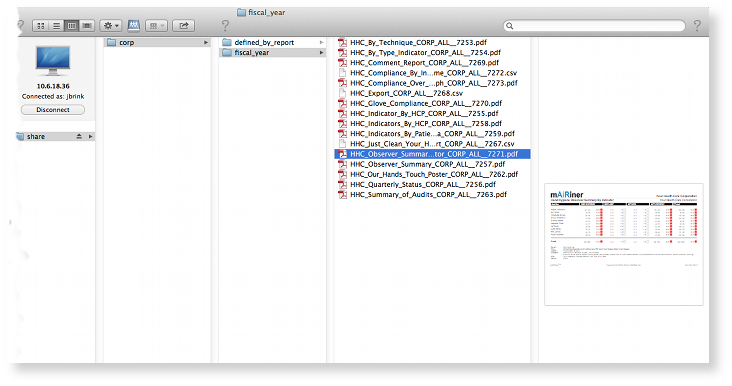Screen dimensions: 732x386
Task: Select HHC_Comment_Report_CORP_ALL__7269.pdf
Action: 424,63
